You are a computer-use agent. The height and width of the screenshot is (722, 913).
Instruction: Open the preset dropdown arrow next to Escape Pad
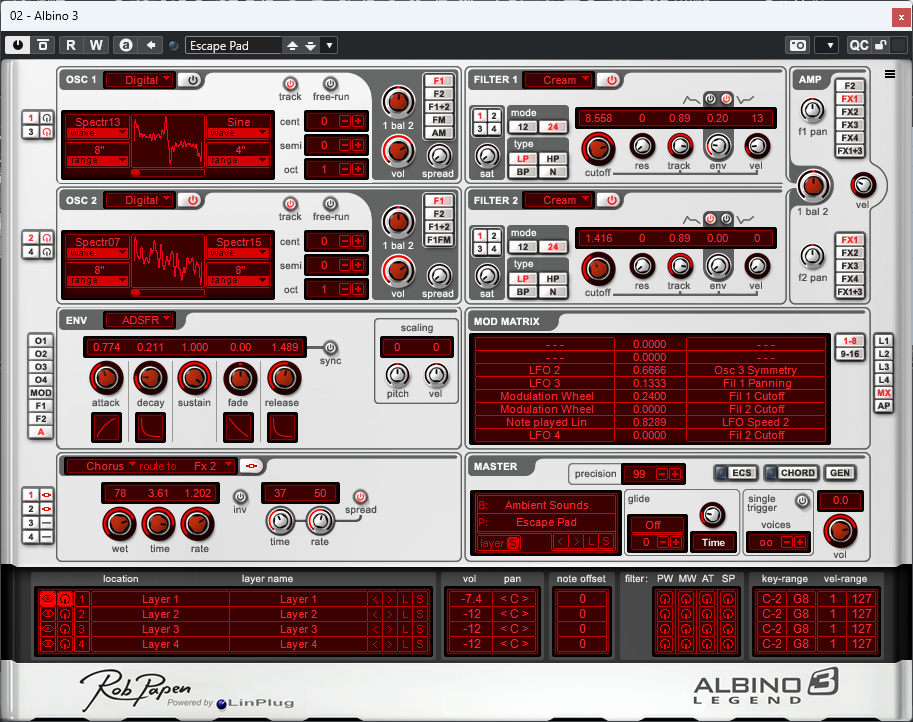click(x=330, y=45)
